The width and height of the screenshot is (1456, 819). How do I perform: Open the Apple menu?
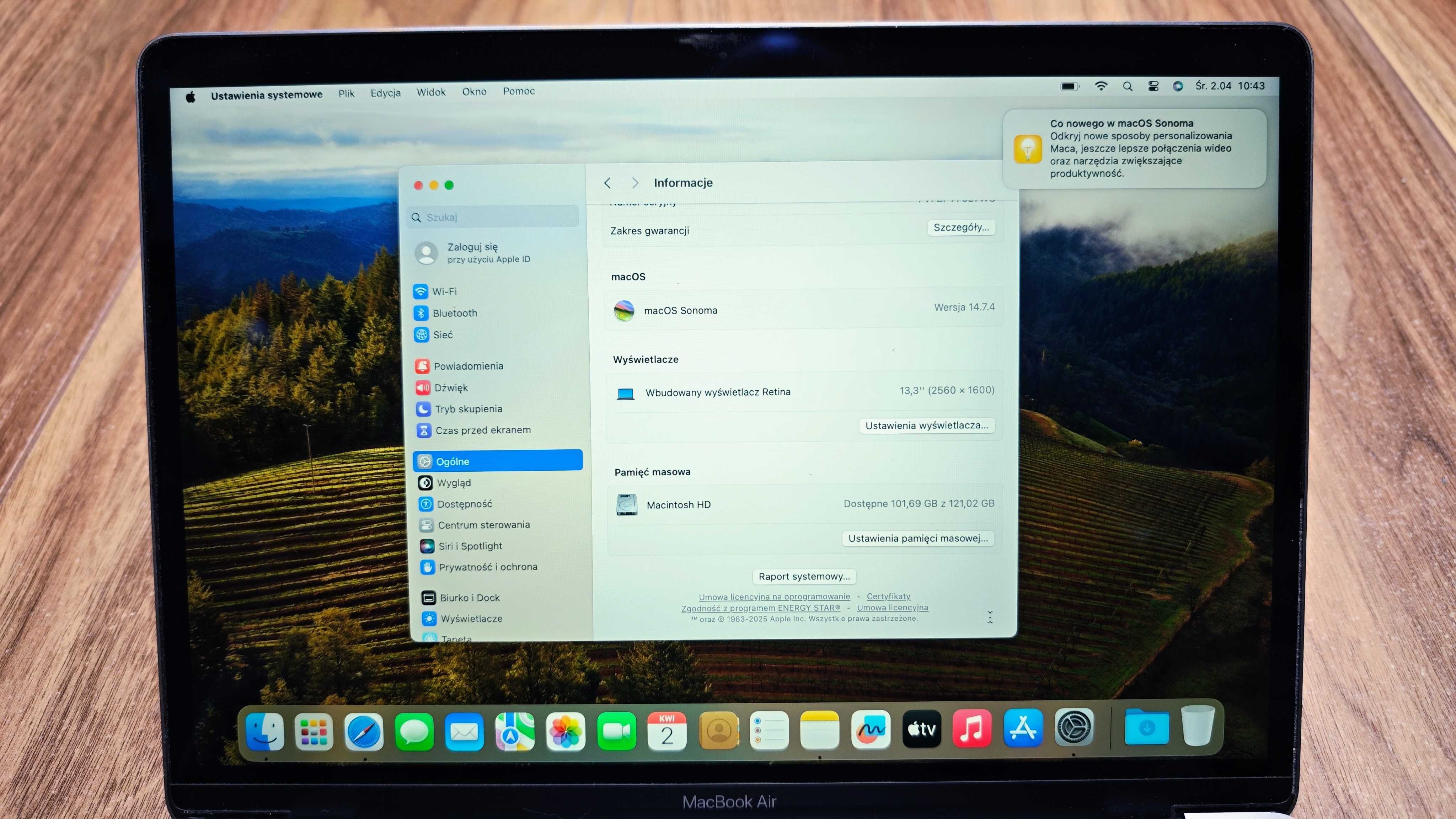pyautogui.click(x=191, y=97)
